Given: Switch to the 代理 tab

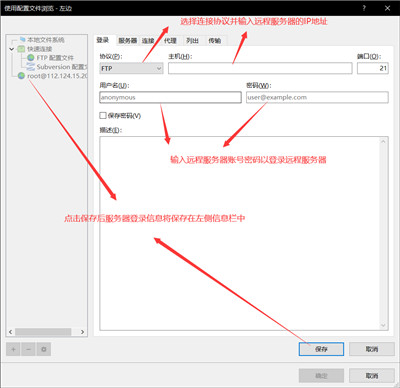Looking at the screenshot, I should point(170,41).
